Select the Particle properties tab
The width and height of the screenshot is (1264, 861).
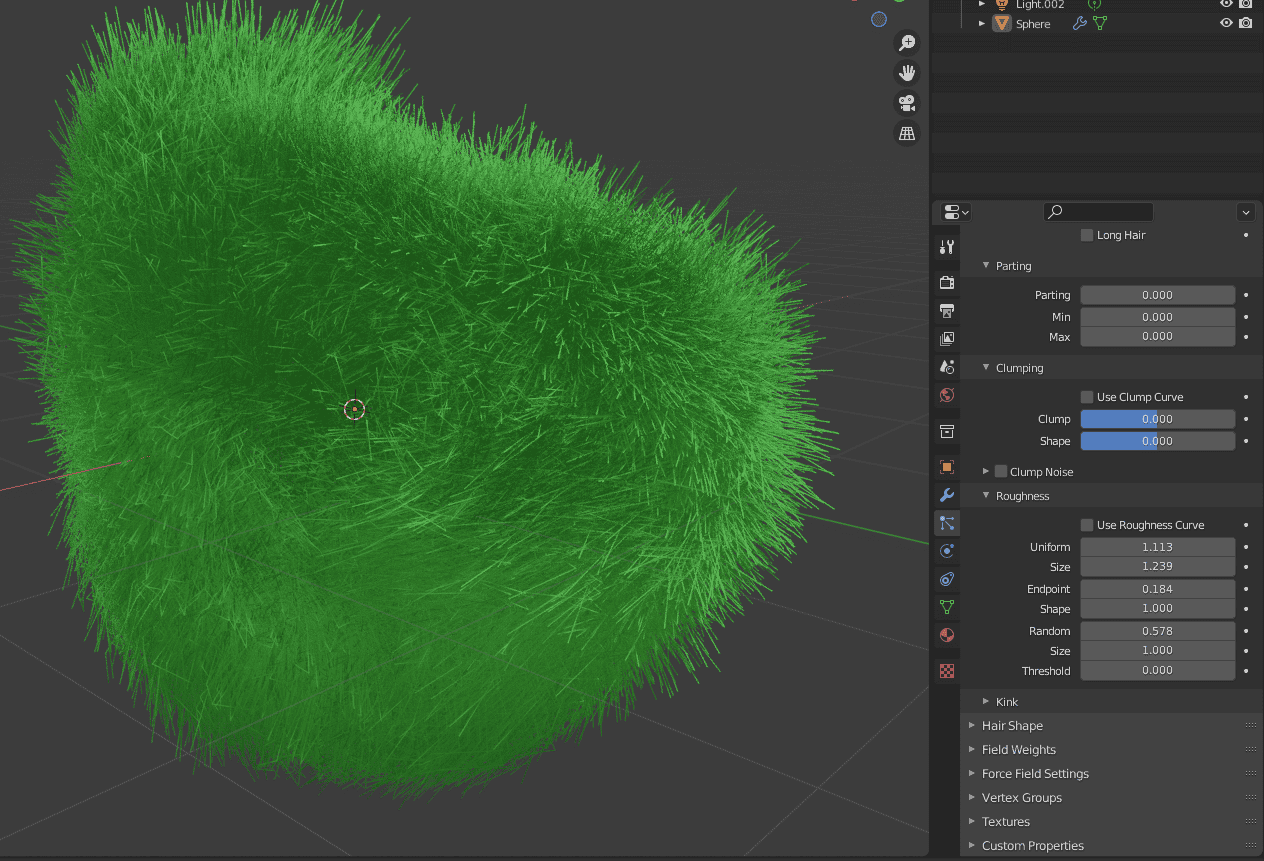[x=946, y=523]
